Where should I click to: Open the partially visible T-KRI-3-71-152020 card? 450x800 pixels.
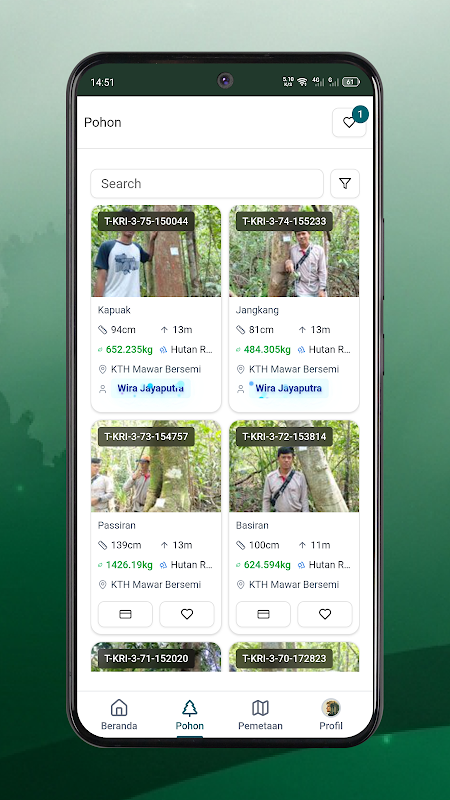[156, 657]
